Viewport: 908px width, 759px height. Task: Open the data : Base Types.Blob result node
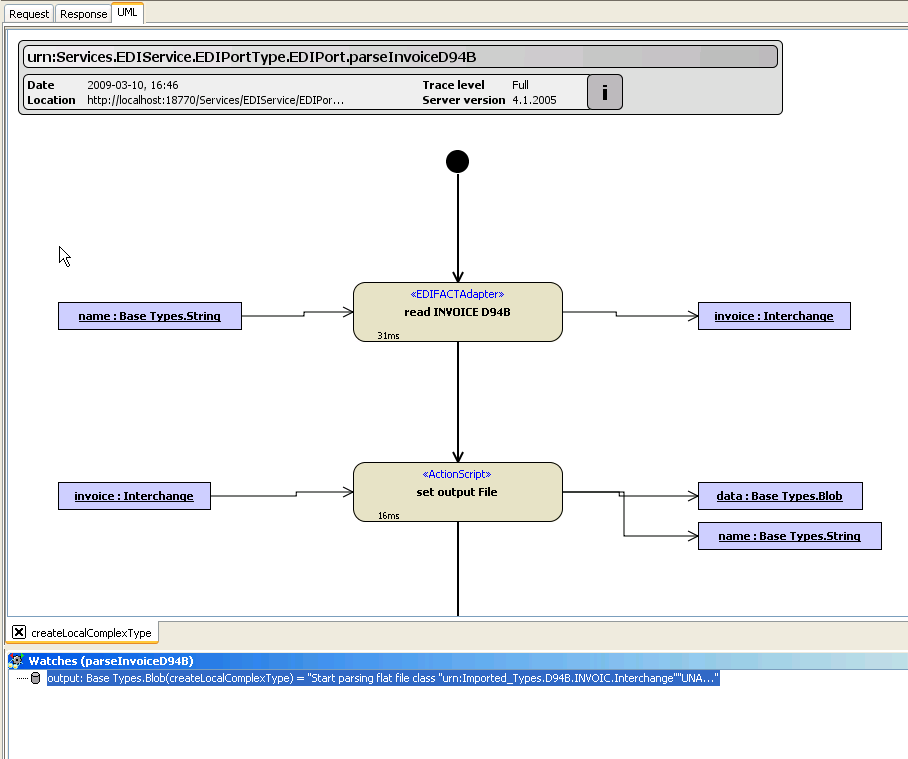(x=779, y=496)
